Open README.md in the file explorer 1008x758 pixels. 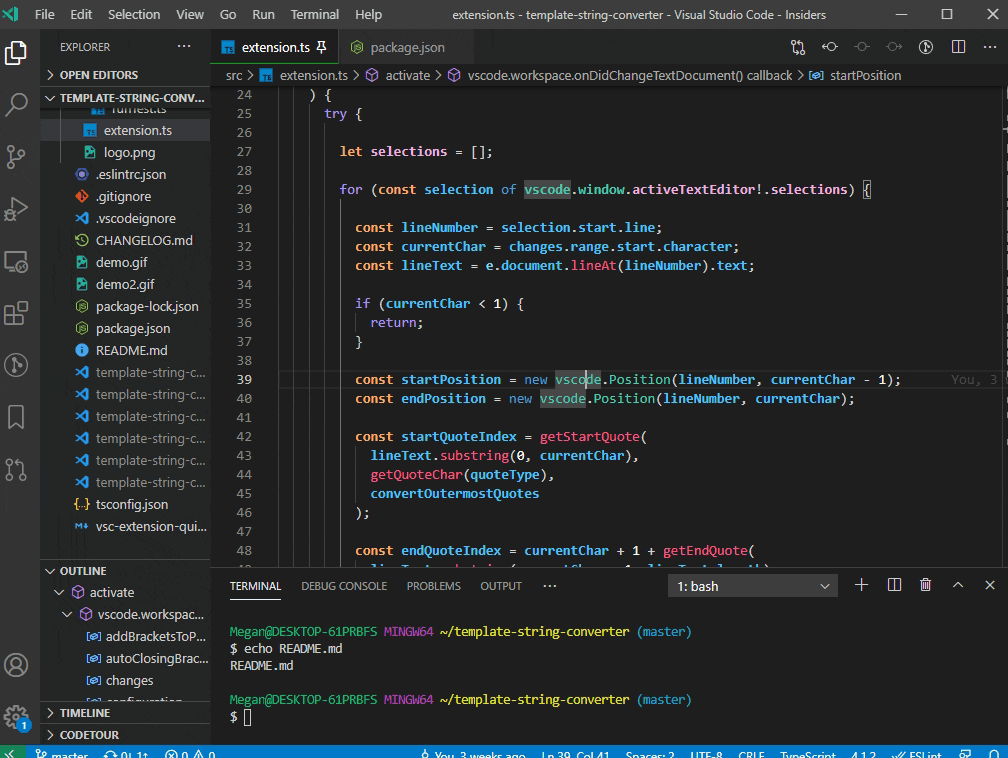(x=131, y=350)
